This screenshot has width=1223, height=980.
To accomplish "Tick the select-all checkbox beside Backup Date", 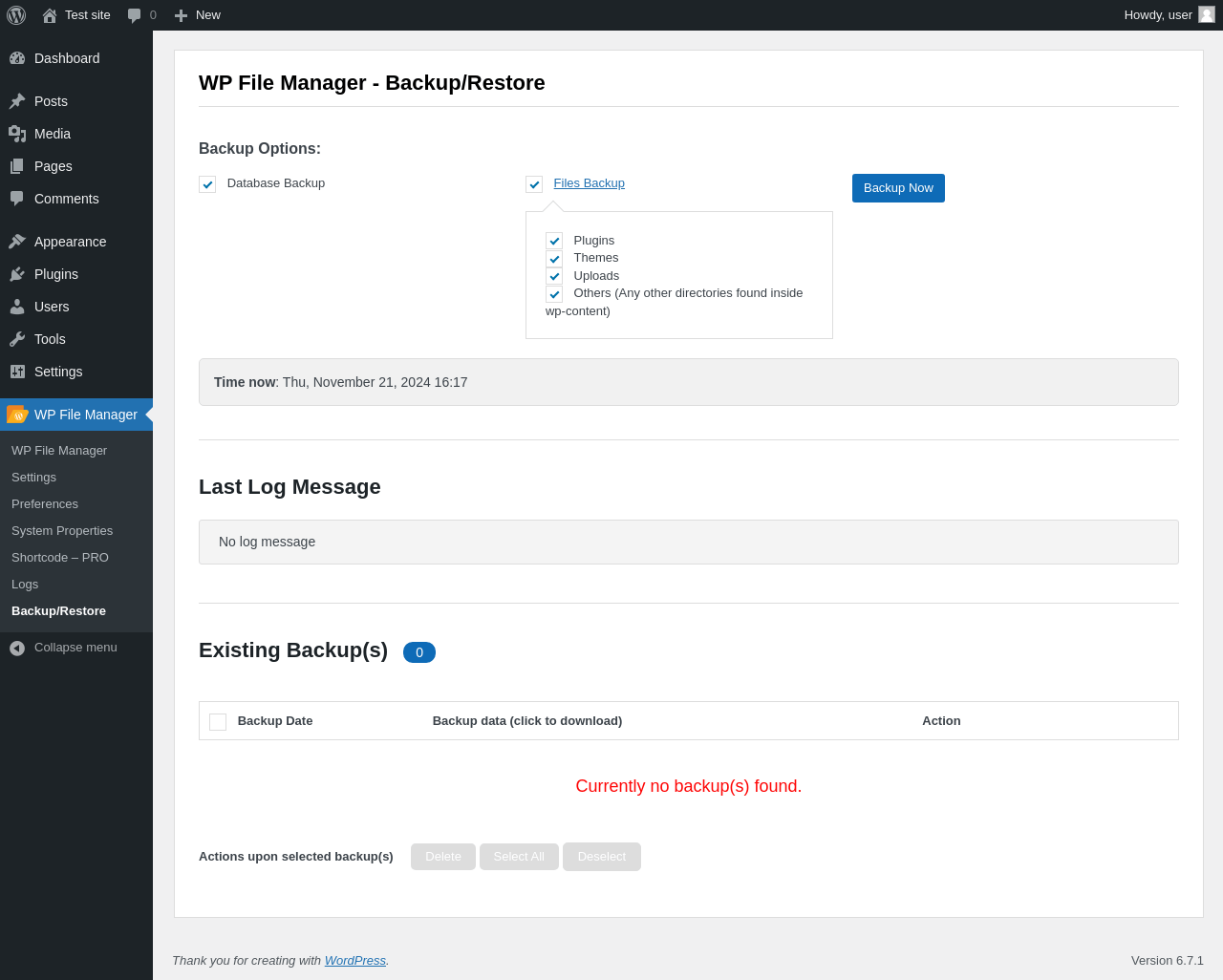I will [218, 722].
